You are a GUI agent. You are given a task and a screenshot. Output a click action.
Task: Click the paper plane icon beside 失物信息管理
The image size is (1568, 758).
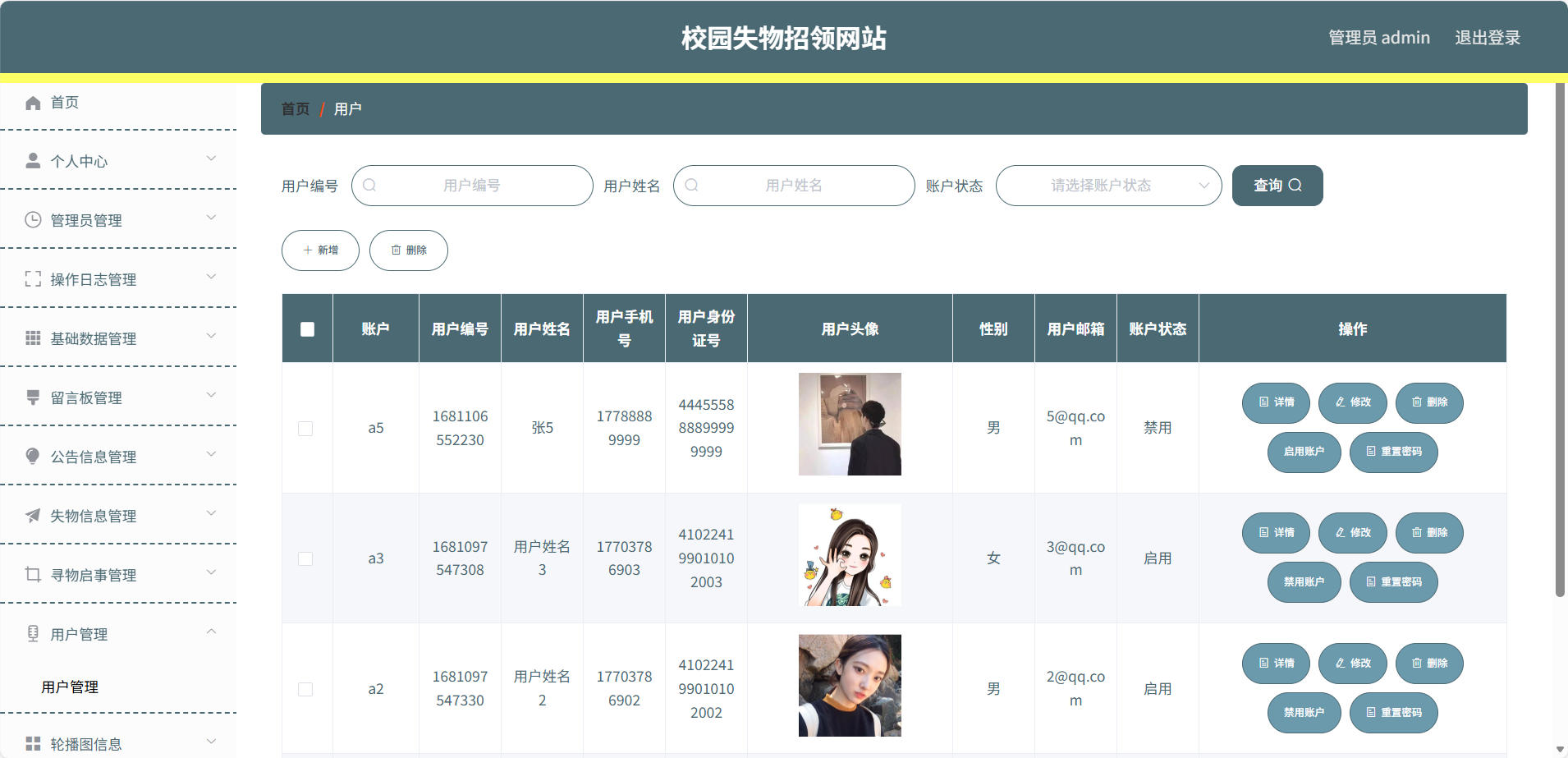point(33,516)
